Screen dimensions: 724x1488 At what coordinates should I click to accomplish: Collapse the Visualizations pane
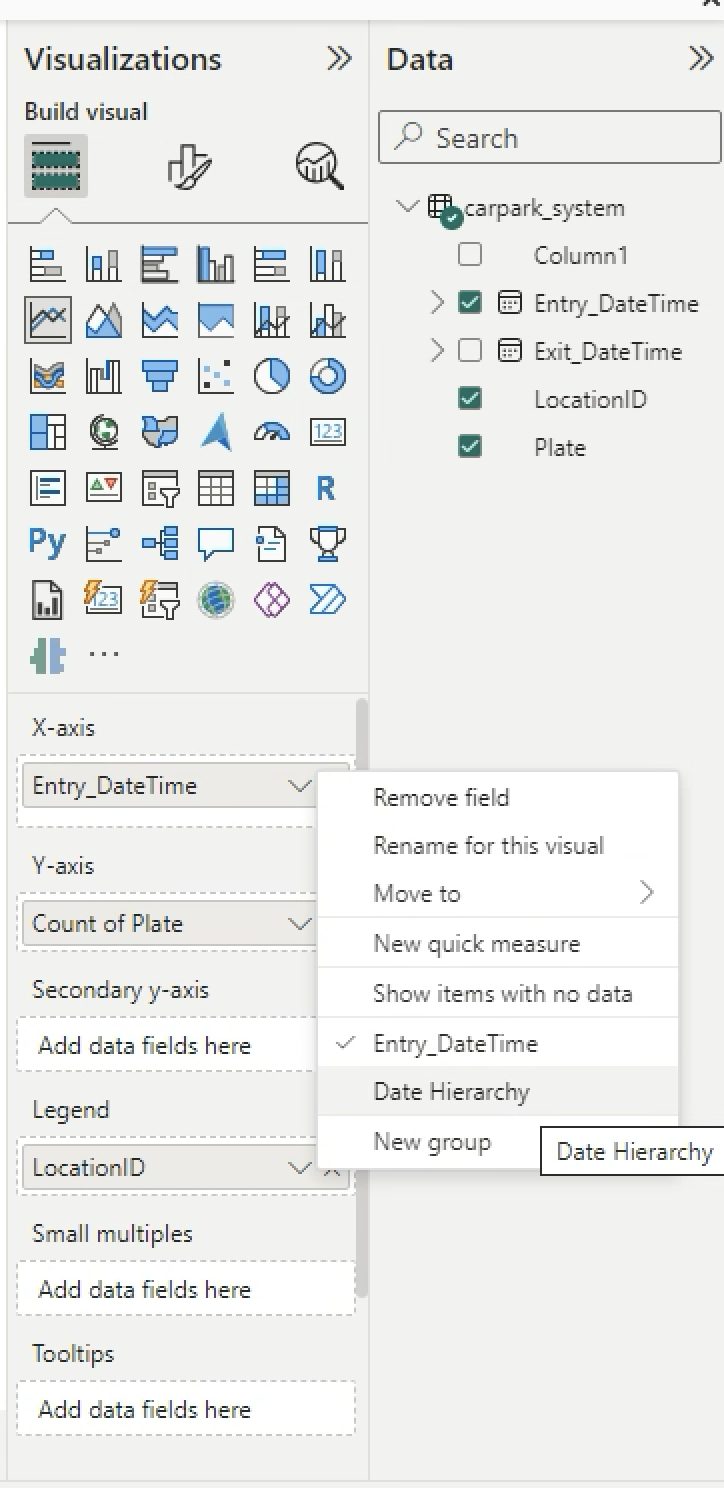pos(339,59)
